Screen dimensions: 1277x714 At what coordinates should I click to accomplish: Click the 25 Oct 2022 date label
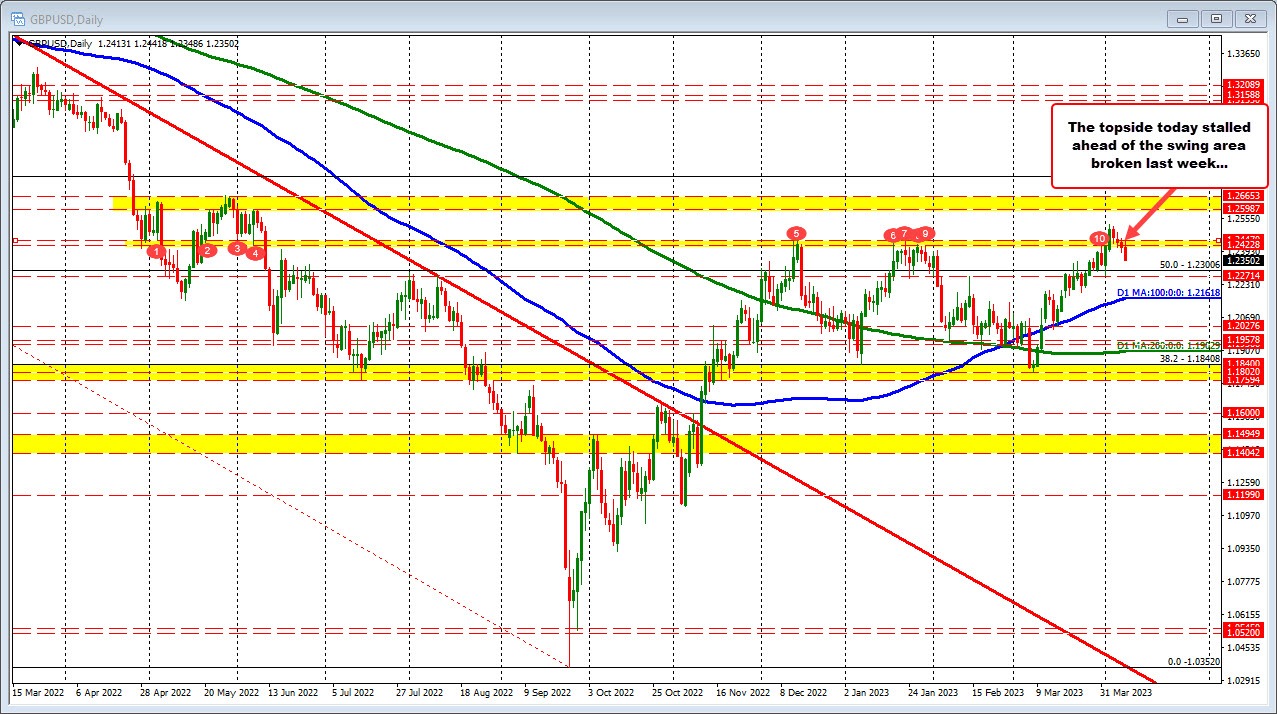(679, 691)
